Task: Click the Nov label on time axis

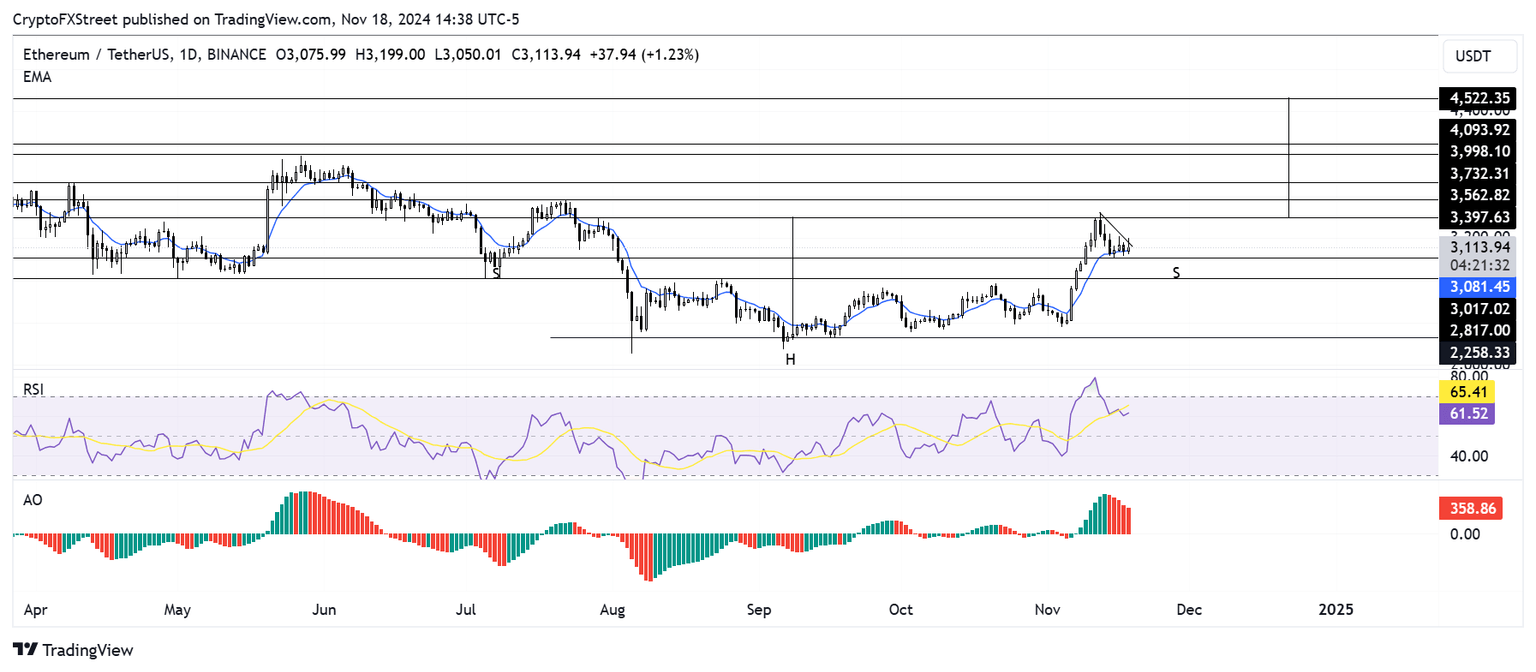Action: 1048,609
